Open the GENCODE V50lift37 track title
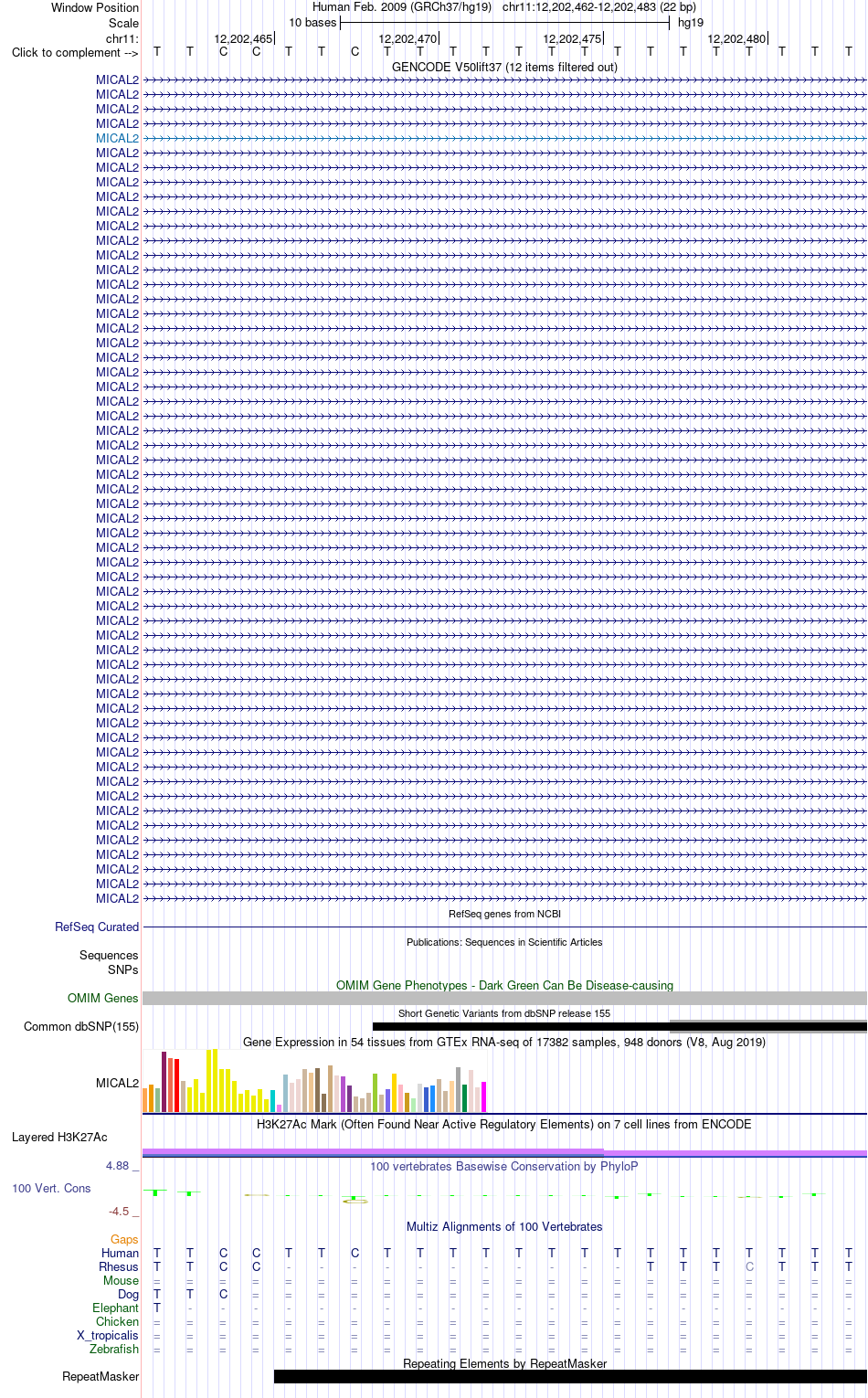 click(x=504, y=67)
